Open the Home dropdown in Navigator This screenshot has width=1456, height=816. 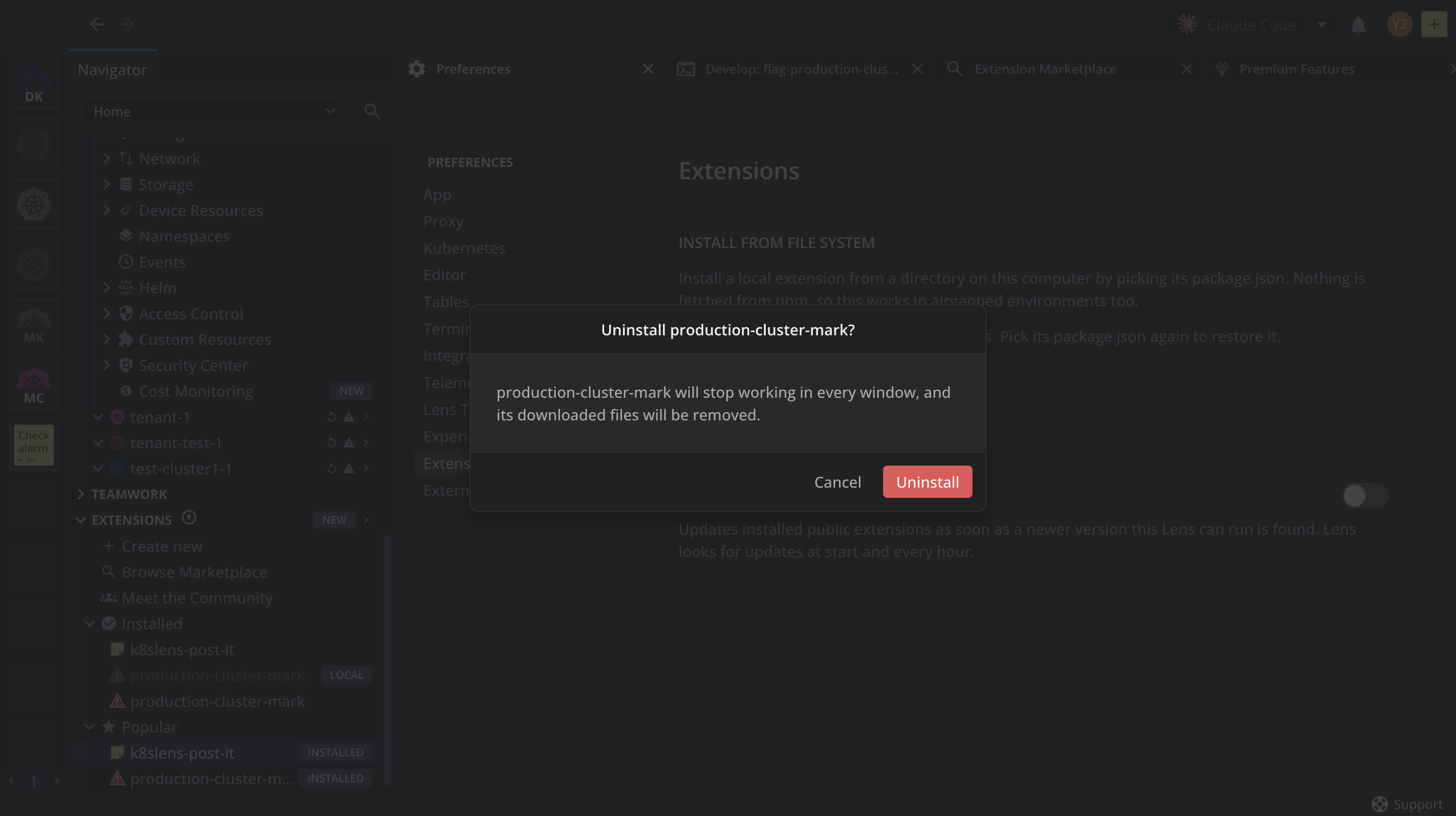[213, 111]
